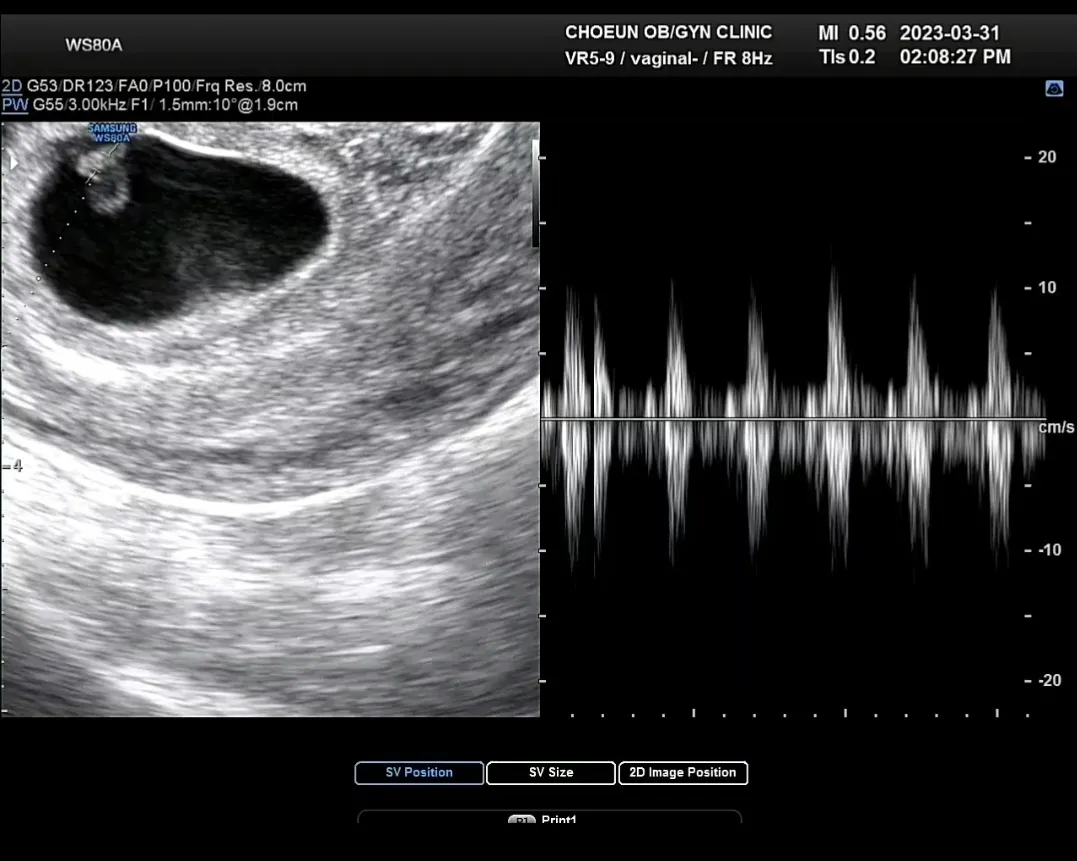The image size is (1077, 861).
Task: Choose the 2D Image Position button
Action: (x=683, y=772)
